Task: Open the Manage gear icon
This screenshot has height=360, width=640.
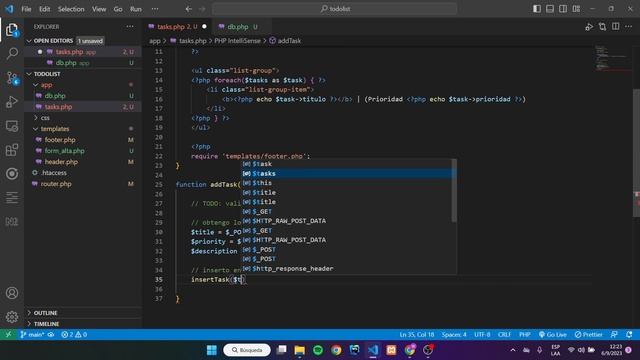Action: (12, 317)
